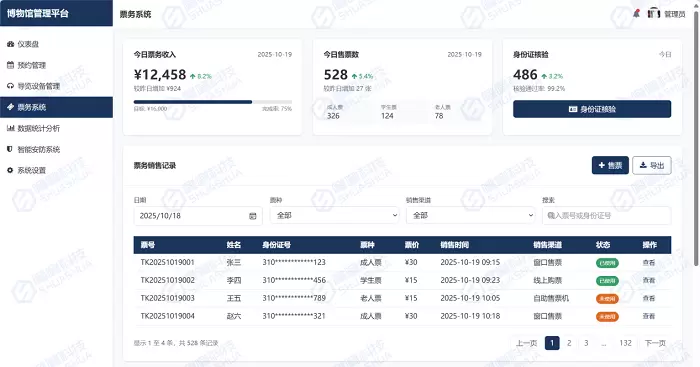Click the 售票 plus button
This screenshot has width=700, height=367.
[x=610, y=165]
